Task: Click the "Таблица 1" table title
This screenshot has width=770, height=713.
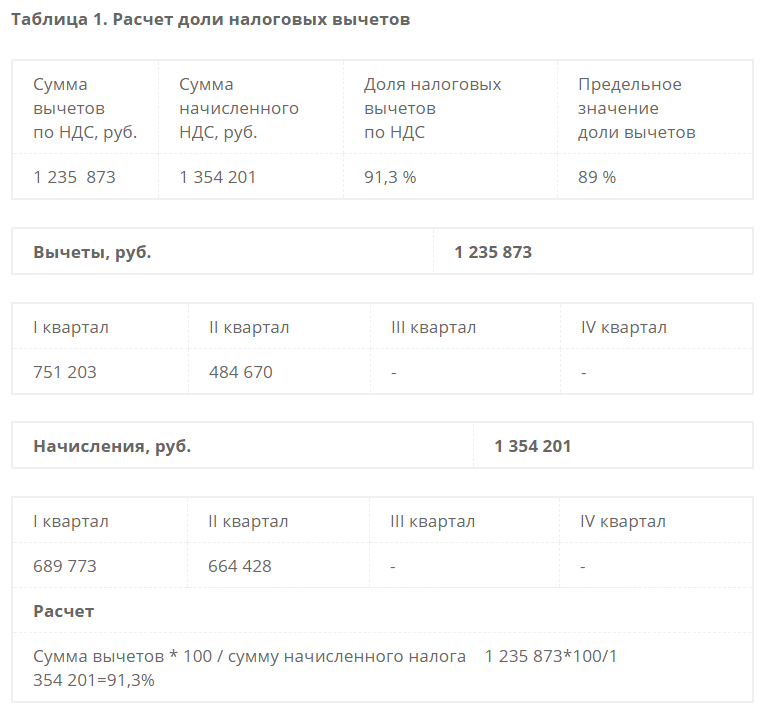Action: (x=210, y=20)
